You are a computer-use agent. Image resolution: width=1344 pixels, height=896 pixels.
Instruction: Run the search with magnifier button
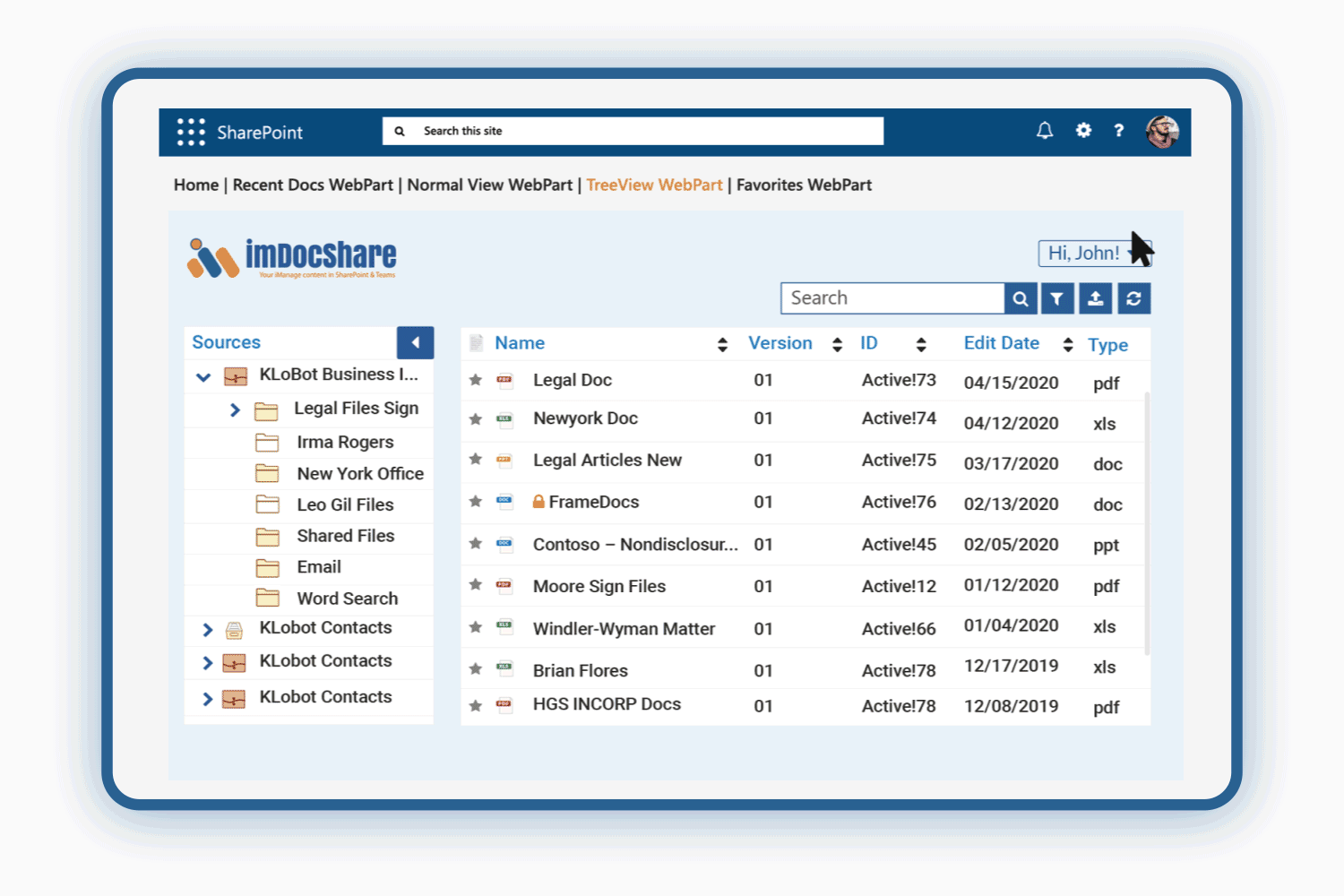[x=1021, y=298]
